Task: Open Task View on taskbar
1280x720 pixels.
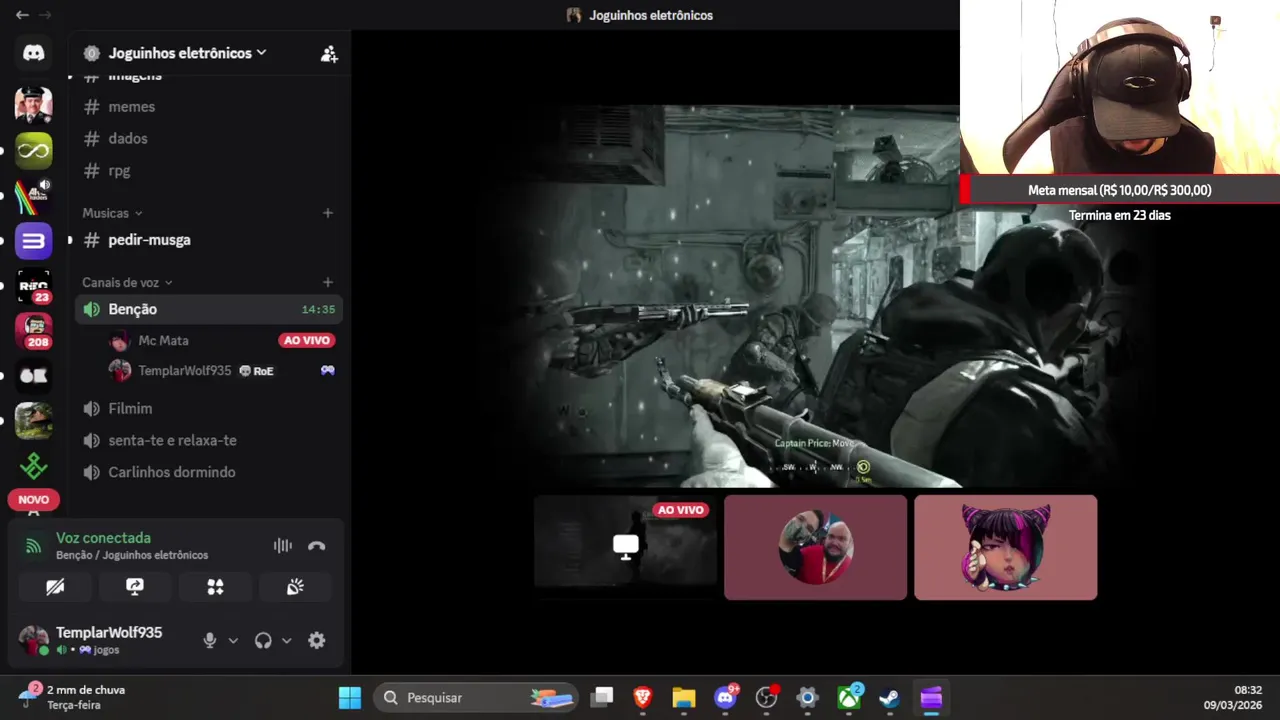Action: (602, 697)
